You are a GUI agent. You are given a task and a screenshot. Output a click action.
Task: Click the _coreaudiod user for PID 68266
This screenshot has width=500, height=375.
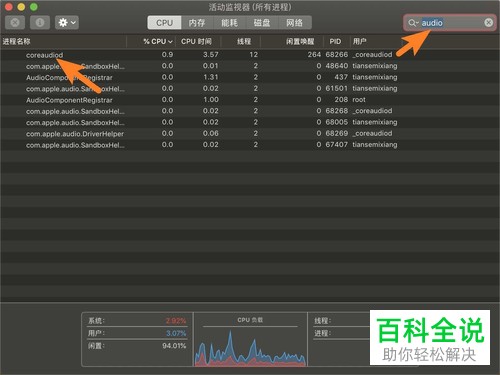[x=372, y=55]
